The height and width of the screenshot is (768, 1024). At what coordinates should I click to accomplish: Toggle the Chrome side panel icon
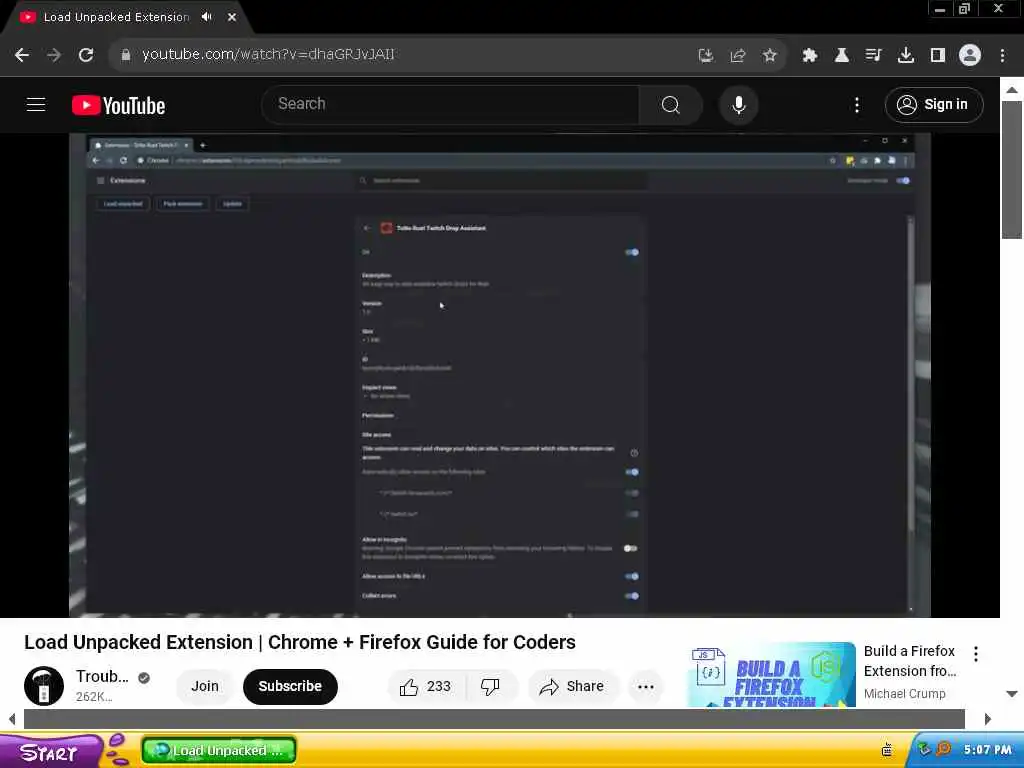point(938,56)
